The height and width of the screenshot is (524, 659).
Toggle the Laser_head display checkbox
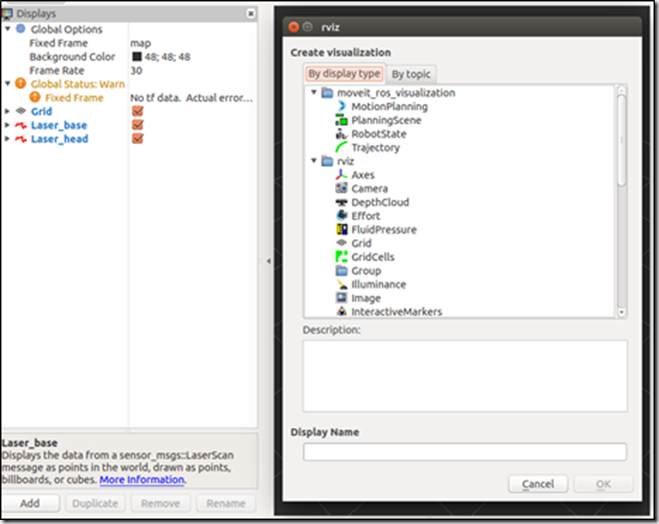[x=137, y=138]
